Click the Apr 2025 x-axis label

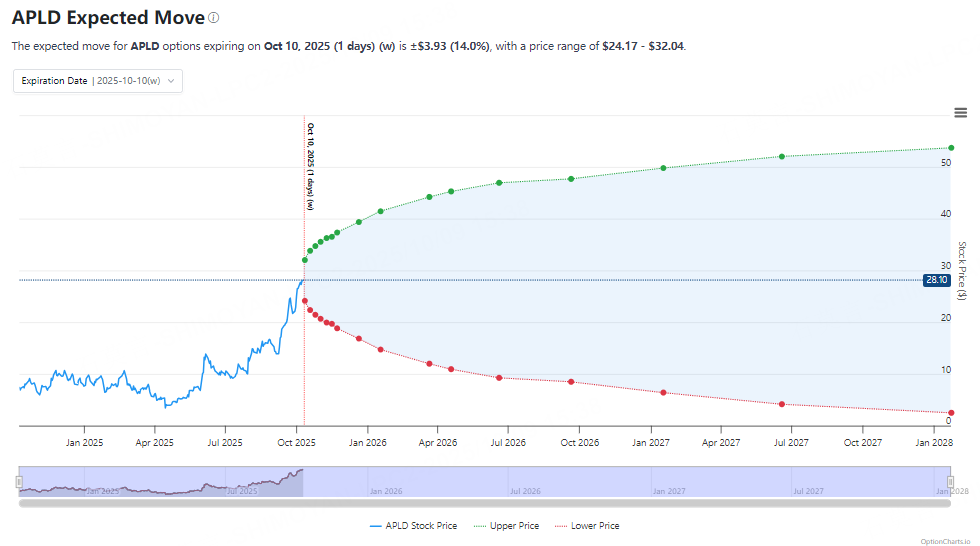click(154, 443)
